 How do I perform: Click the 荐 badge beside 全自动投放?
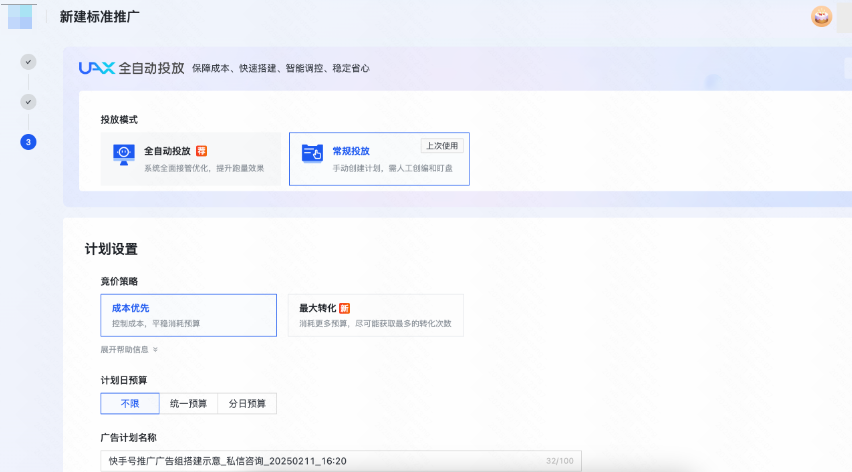pyautogui.click(x=202, y=151)
